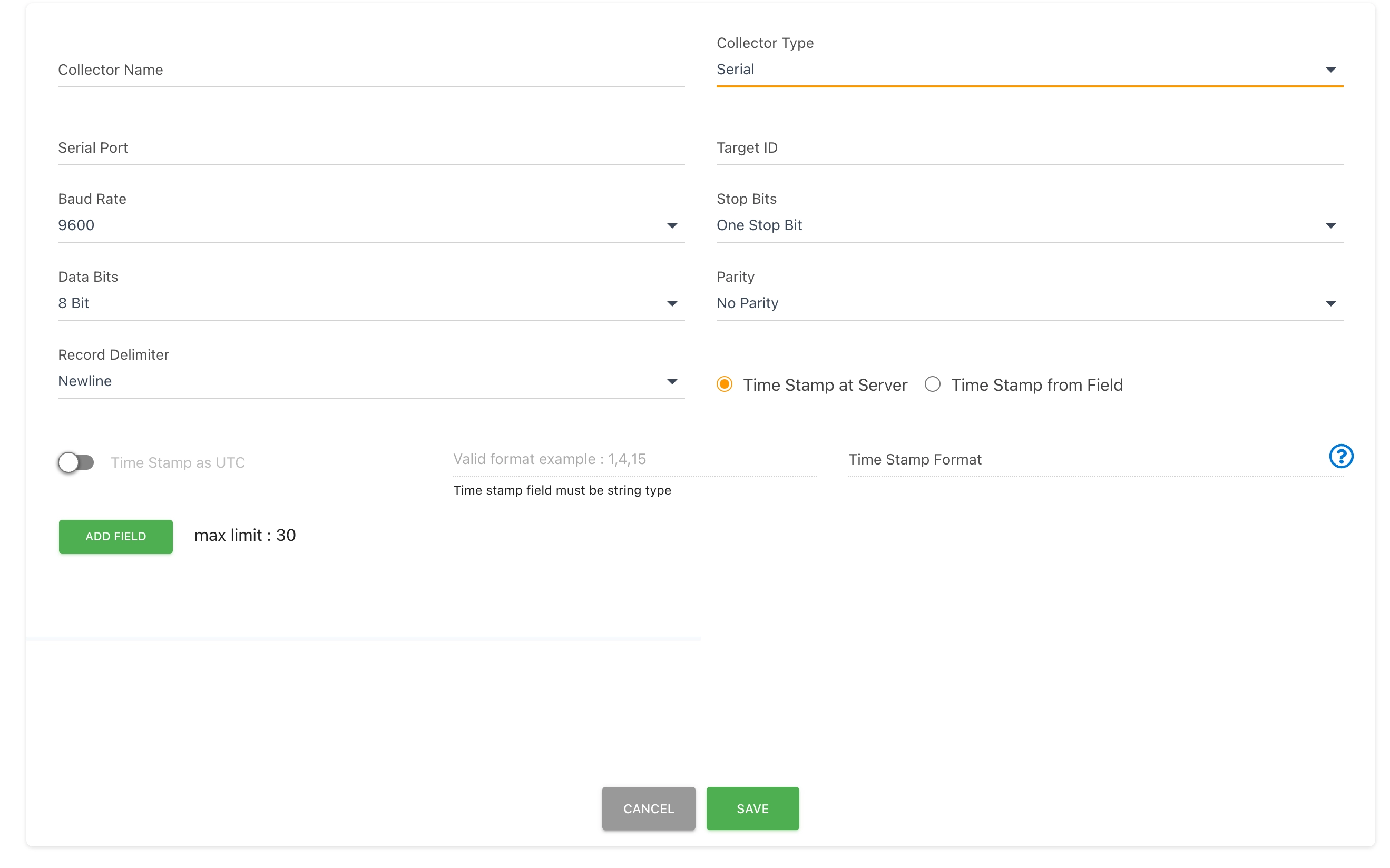
Task: Open the Data Bits dropdown
Action: tap(672, 304)
